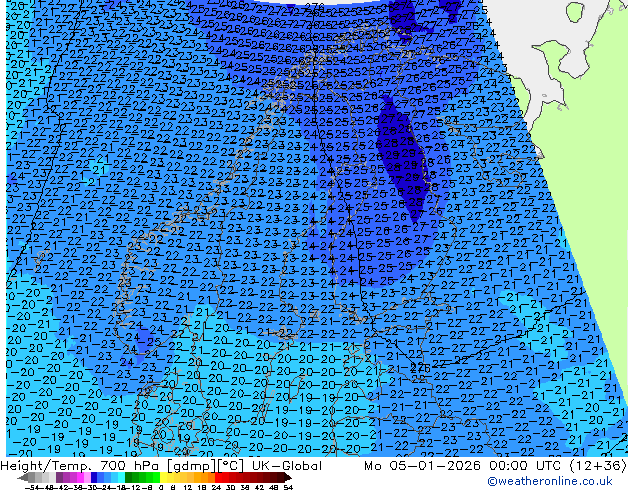Select the purple -42 legend color
Image resolution: width=634 pixels, height=490 pixels.
[x=59, y=477]
